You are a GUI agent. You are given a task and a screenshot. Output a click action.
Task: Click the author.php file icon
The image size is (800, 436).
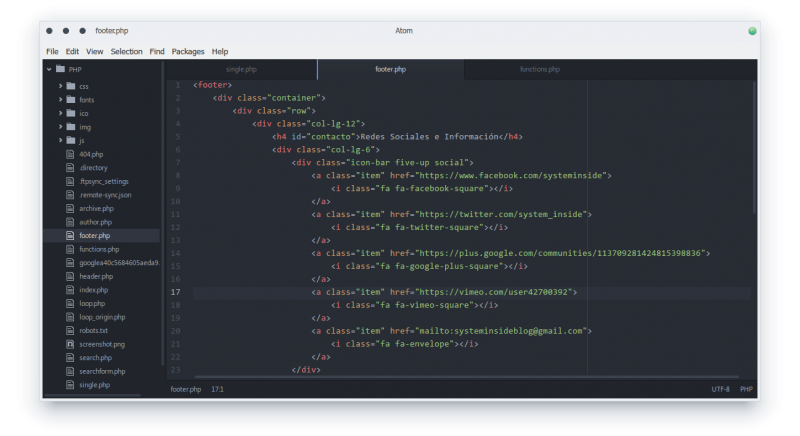pyautogui.click(x=70, y=222)
